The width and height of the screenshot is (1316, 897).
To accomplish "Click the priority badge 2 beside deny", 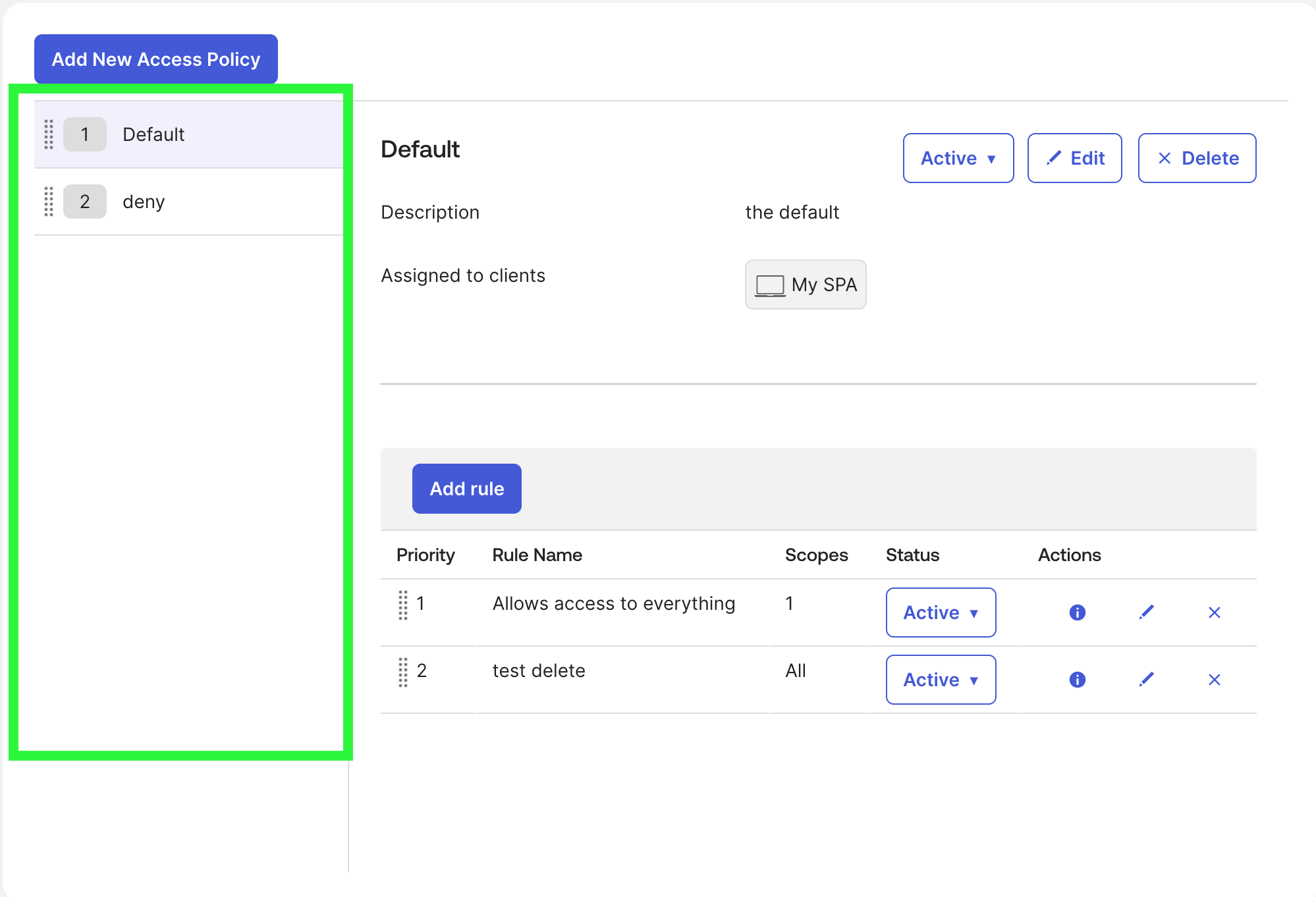I will pyautogui.click(x=85, y=202).
